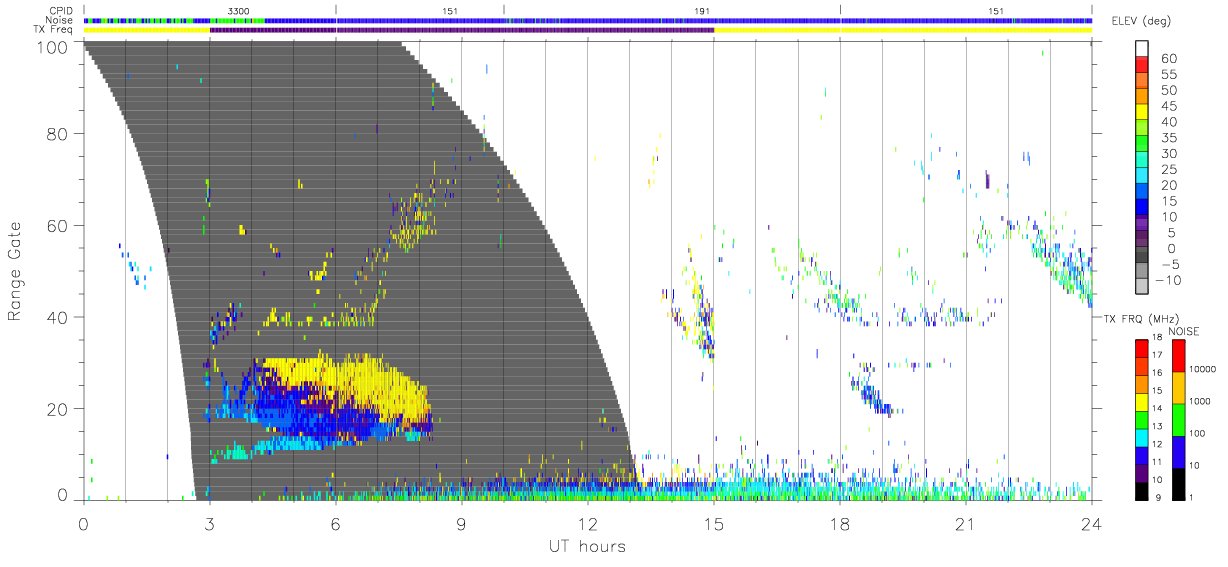
Task: Select the 'TX Freq' row label
Action: pos(55,30)
